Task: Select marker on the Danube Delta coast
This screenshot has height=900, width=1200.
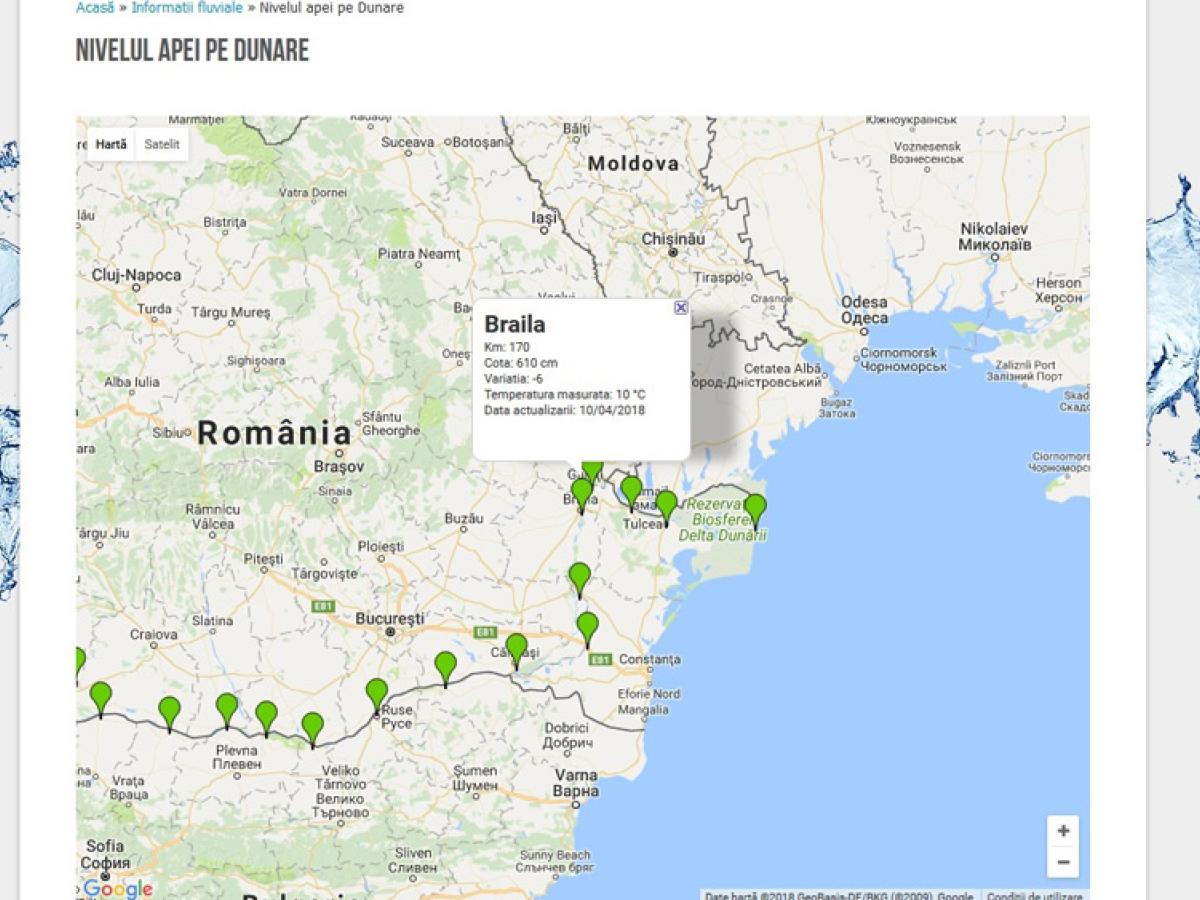Action: [x=755, y=508]
